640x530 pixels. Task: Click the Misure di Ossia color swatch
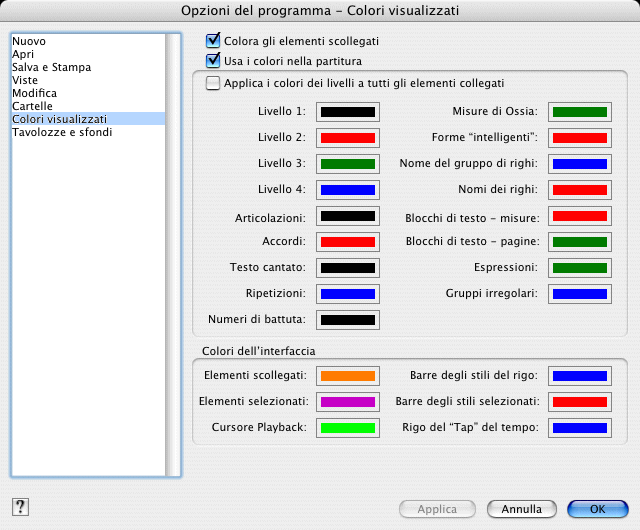[580, 112]
